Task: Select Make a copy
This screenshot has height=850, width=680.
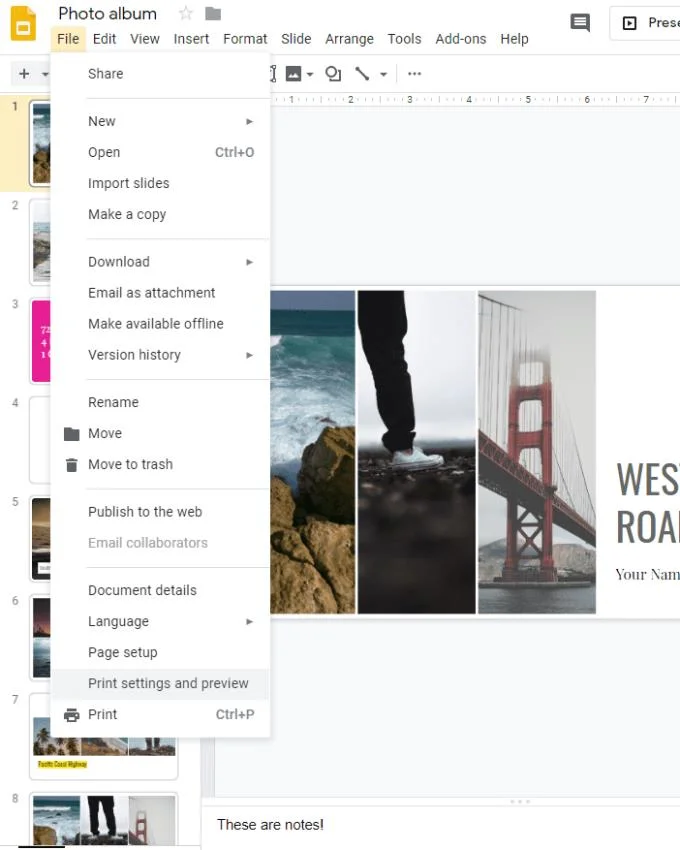Action: (161, 214)
